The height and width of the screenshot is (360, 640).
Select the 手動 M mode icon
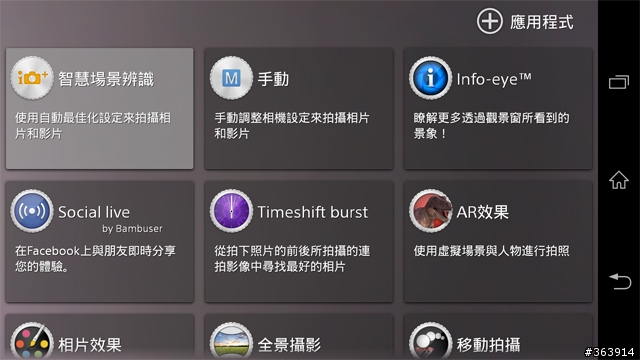tap(231, 78)
